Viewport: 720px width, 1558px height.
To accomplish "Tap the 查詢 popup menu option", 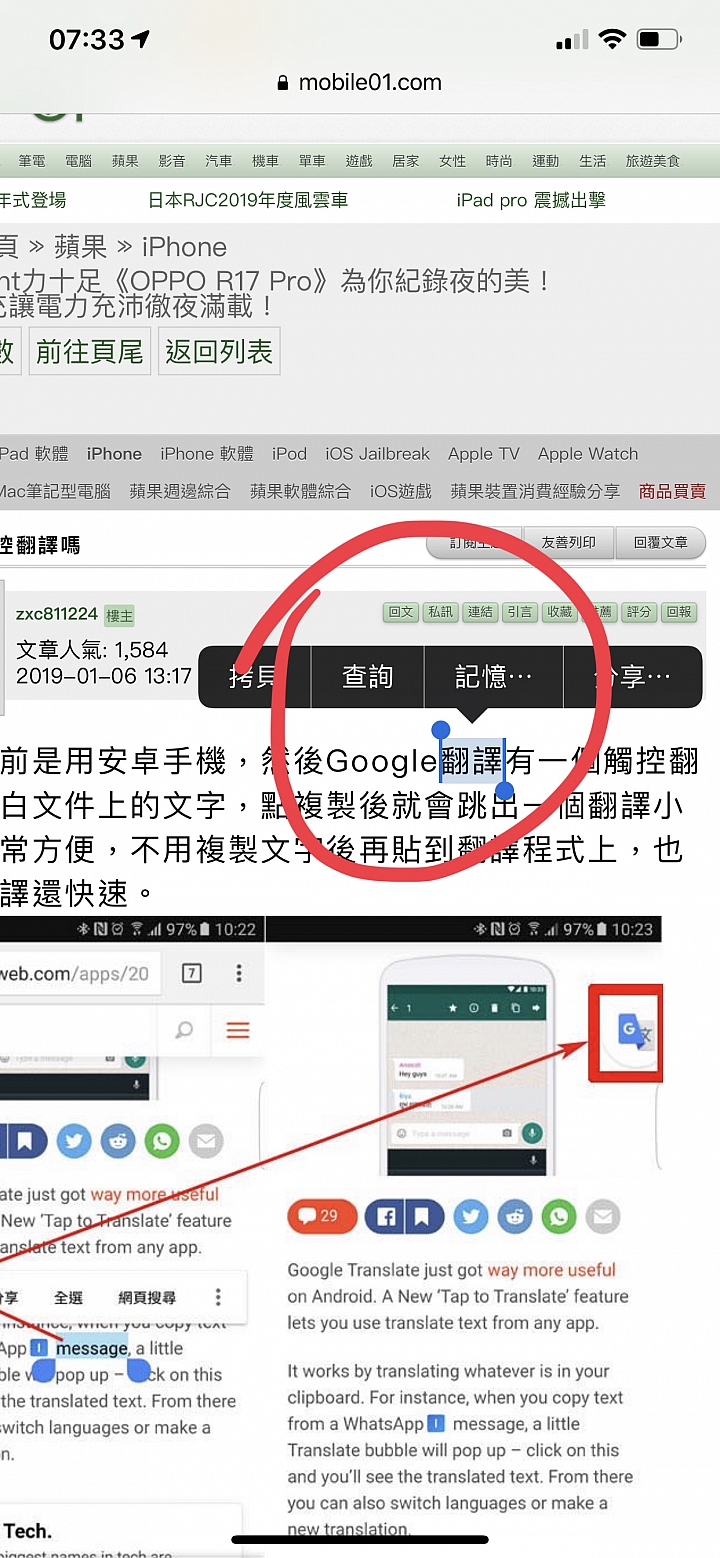I will (x=367, y=677).
